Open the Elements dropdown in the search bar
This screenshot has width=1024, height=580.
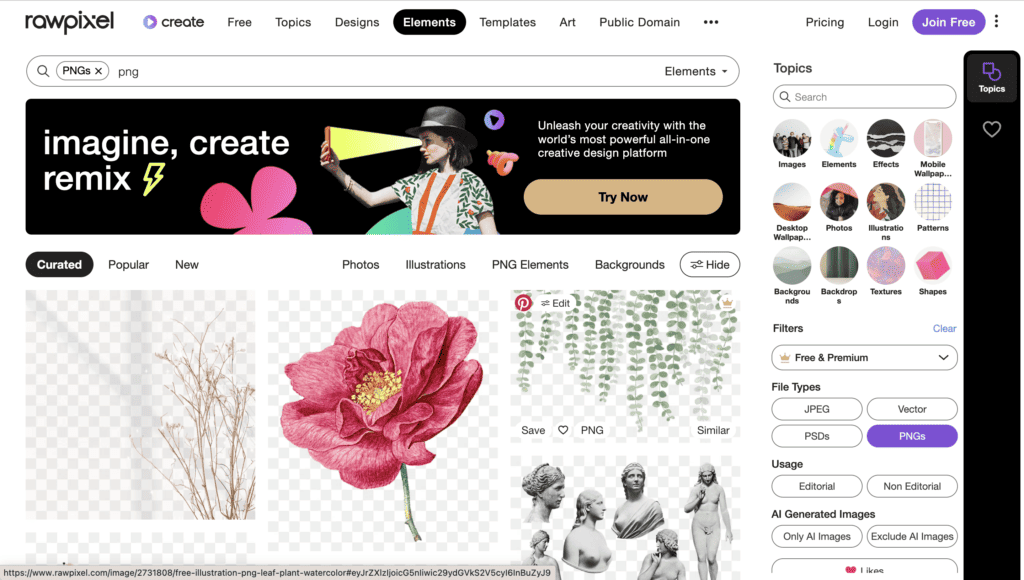coord(696,71)
